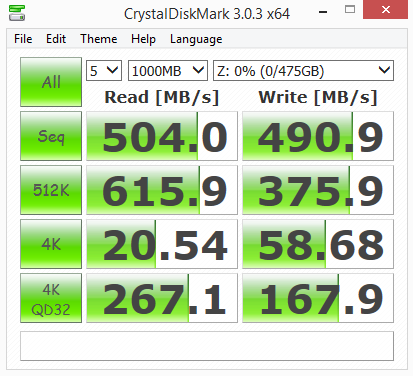The width and height of the screenshot is (413, 376).
Task: Select the 512K read result 615.9
Action: click(162, 190)
